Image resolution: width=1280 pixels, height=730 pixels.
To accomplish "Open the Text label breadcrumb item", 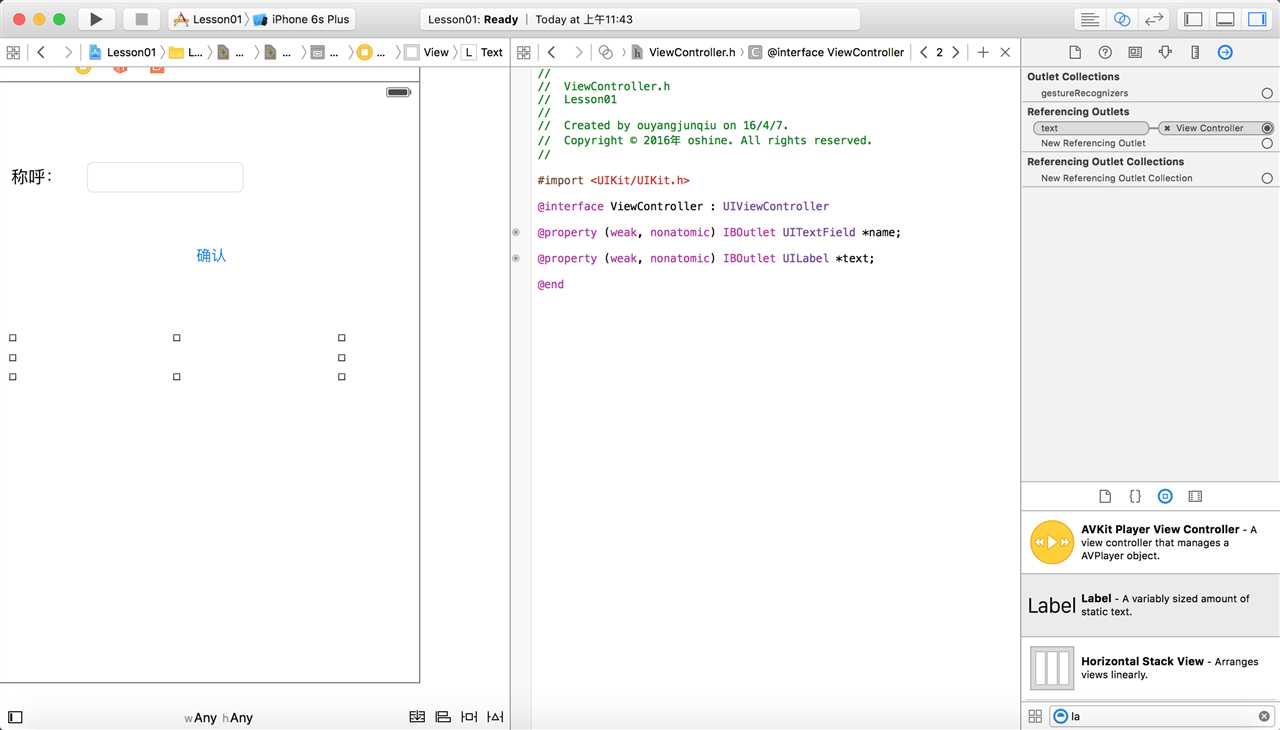I will [482, 52].
